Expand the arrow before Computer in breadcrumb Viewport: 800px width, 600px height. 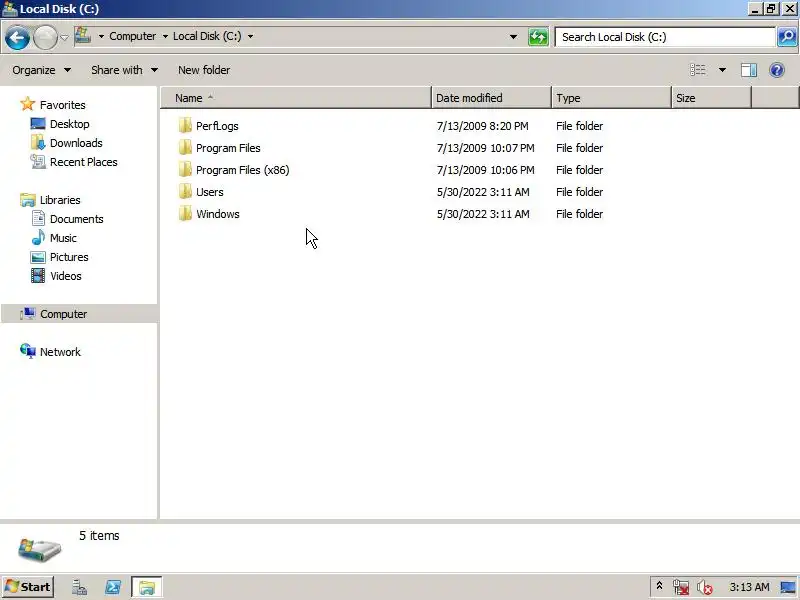(x=101, y=37)
